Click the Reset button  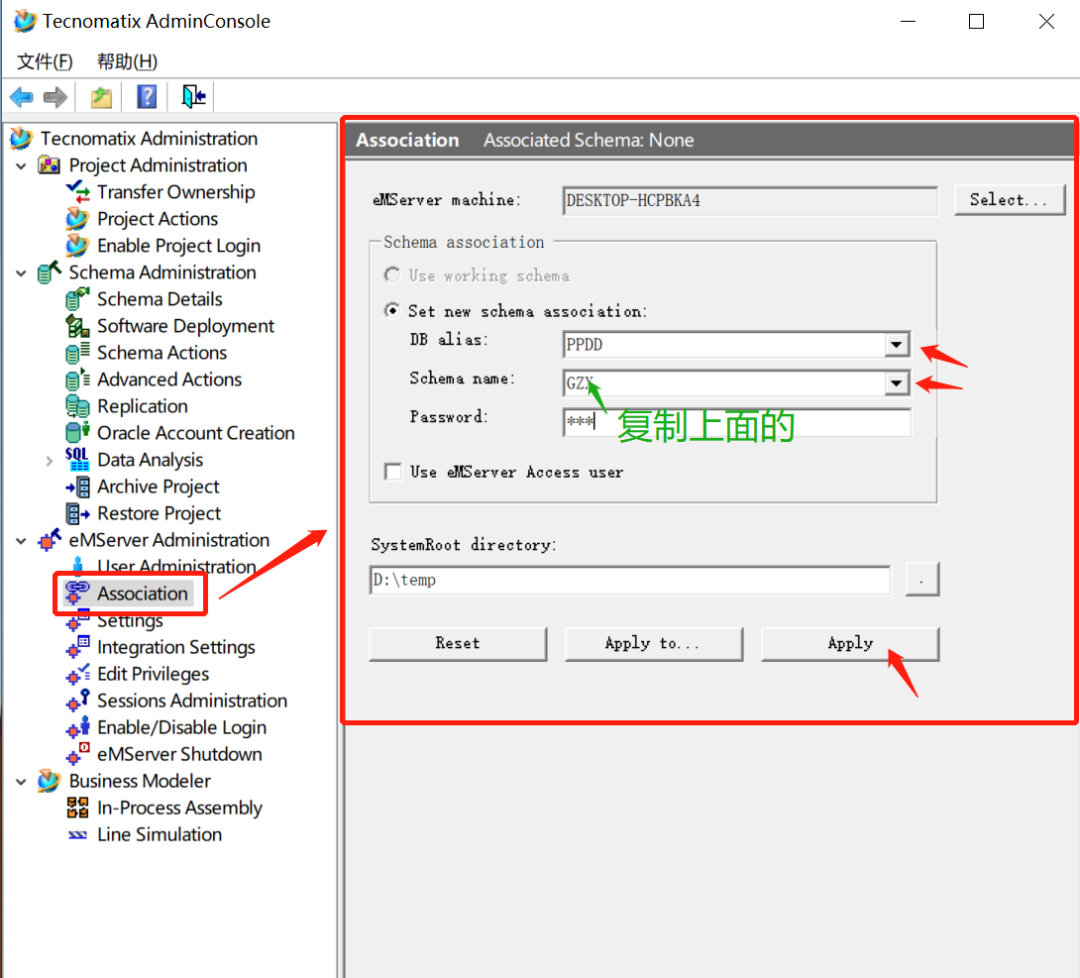(457, 643)
